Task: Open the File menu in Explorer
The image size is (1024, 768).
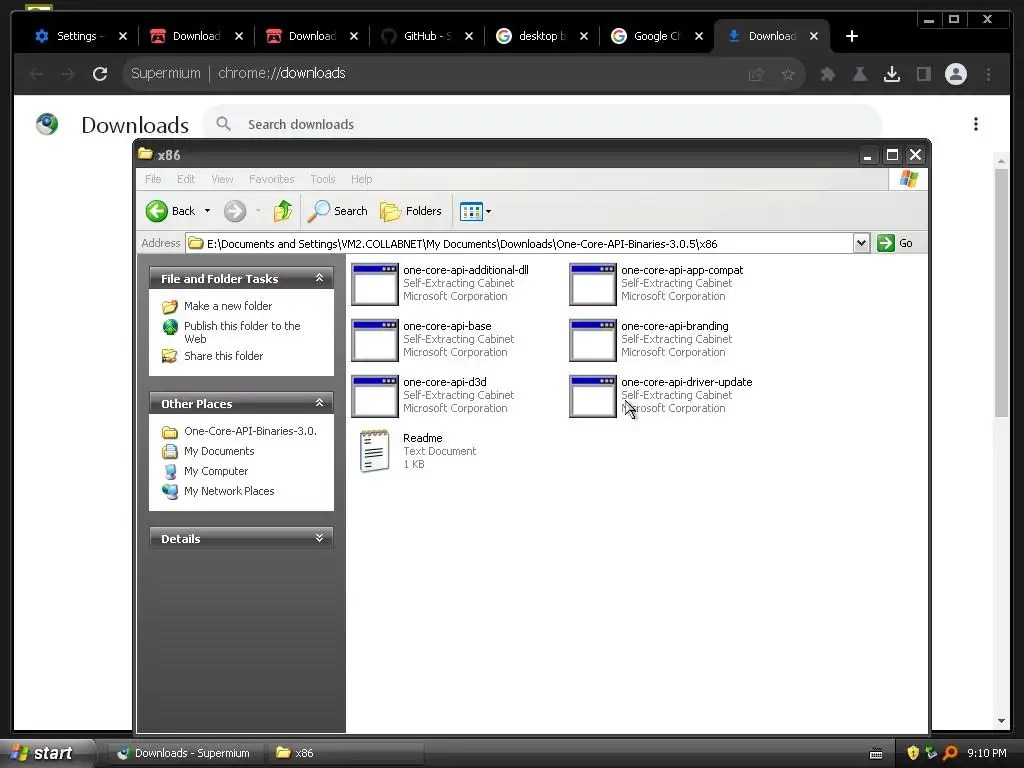Action: 153,179
